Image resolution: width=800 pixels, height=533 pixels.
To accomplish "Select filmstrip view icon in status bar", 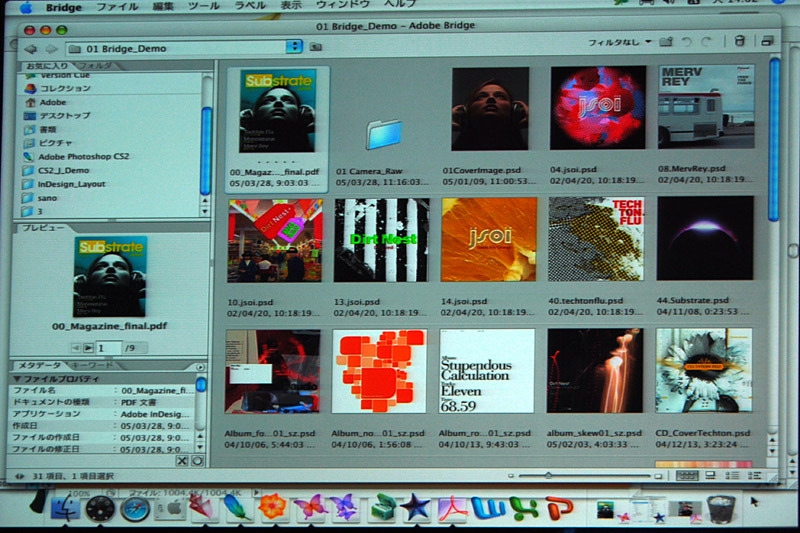I will coord(710,475).
